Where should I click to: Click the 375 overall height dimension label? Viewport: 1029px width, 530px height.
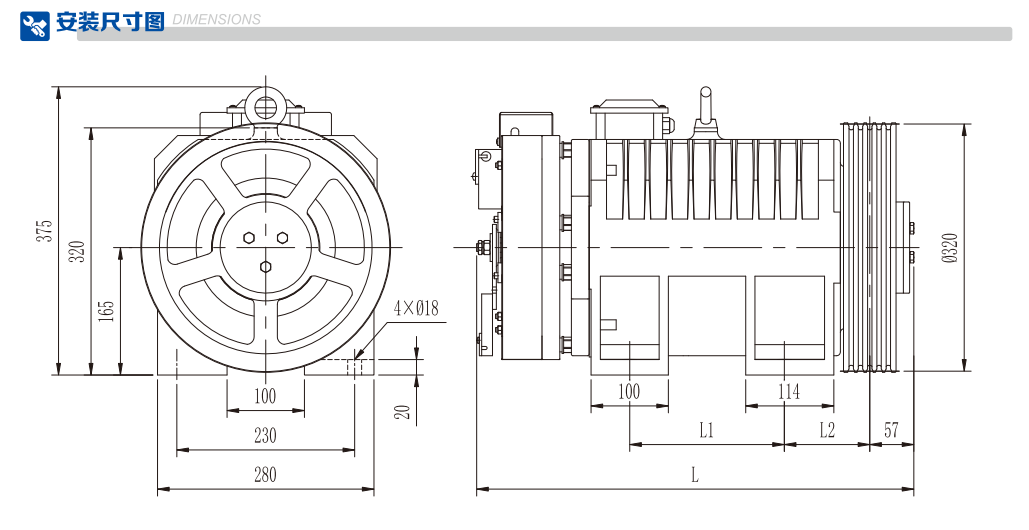tap(44, 230)
